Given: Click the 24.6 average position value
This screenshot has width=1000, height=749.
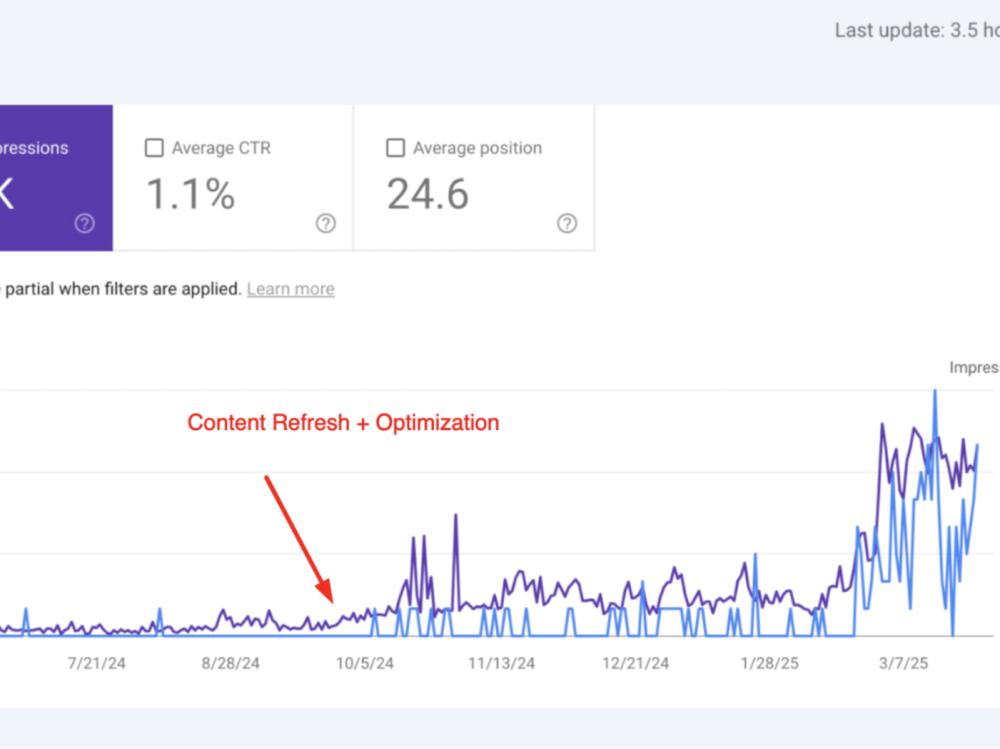Looking at the screenshot, I should [x=428, y=194].
